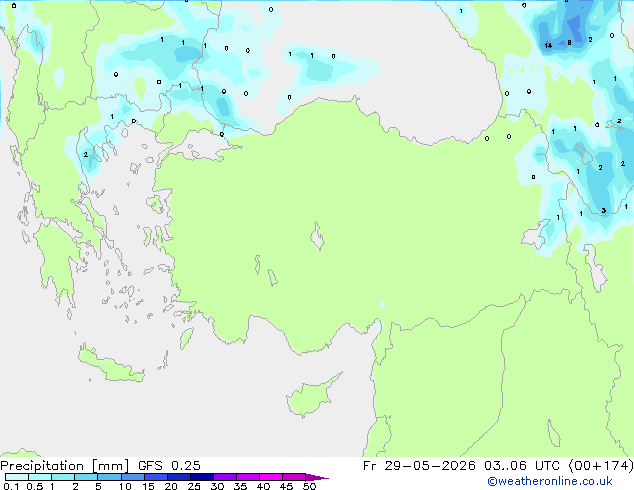The height and width of the screenshot is (490, 634).
Task: Click the "0.1" legend scale label
Action: pos(11,486)
